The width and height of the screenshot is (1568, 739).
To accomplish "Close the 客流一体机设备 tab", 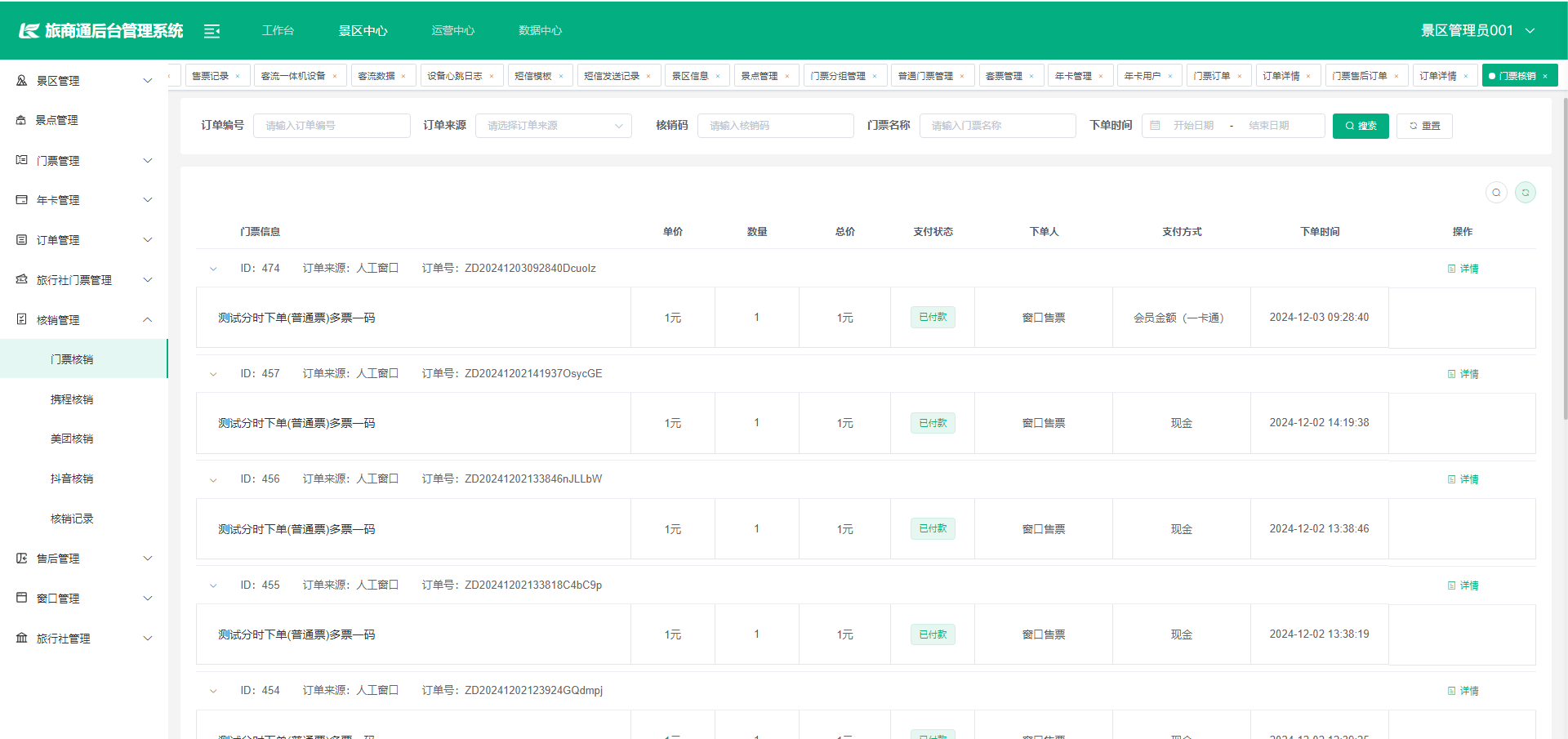I will (x=335, y=76).
